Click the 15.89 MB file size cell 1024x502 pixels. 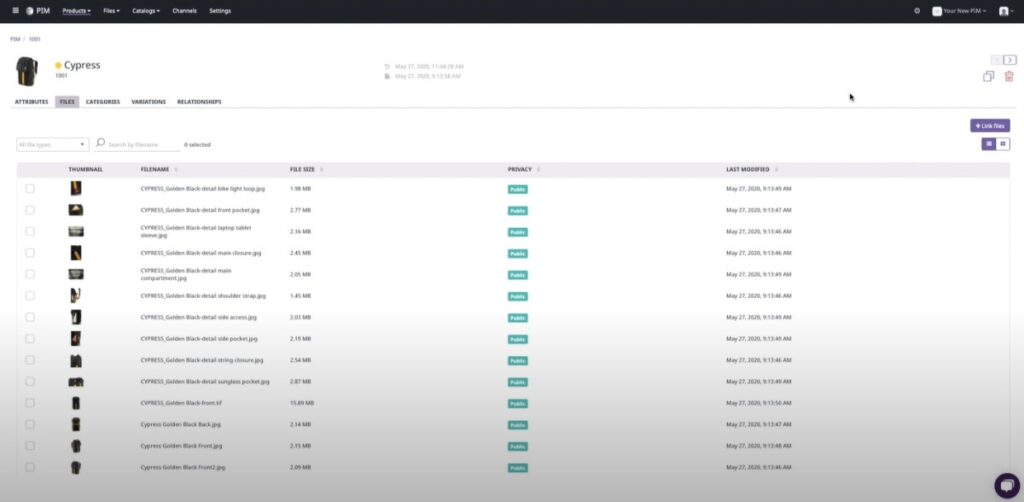302,403
